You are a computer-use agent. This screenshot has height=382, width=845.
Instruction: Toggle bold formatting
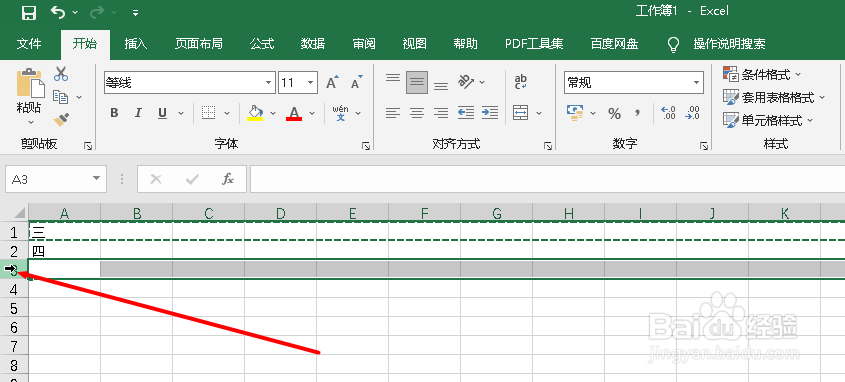pyautogui.click(x=114, y=113)
